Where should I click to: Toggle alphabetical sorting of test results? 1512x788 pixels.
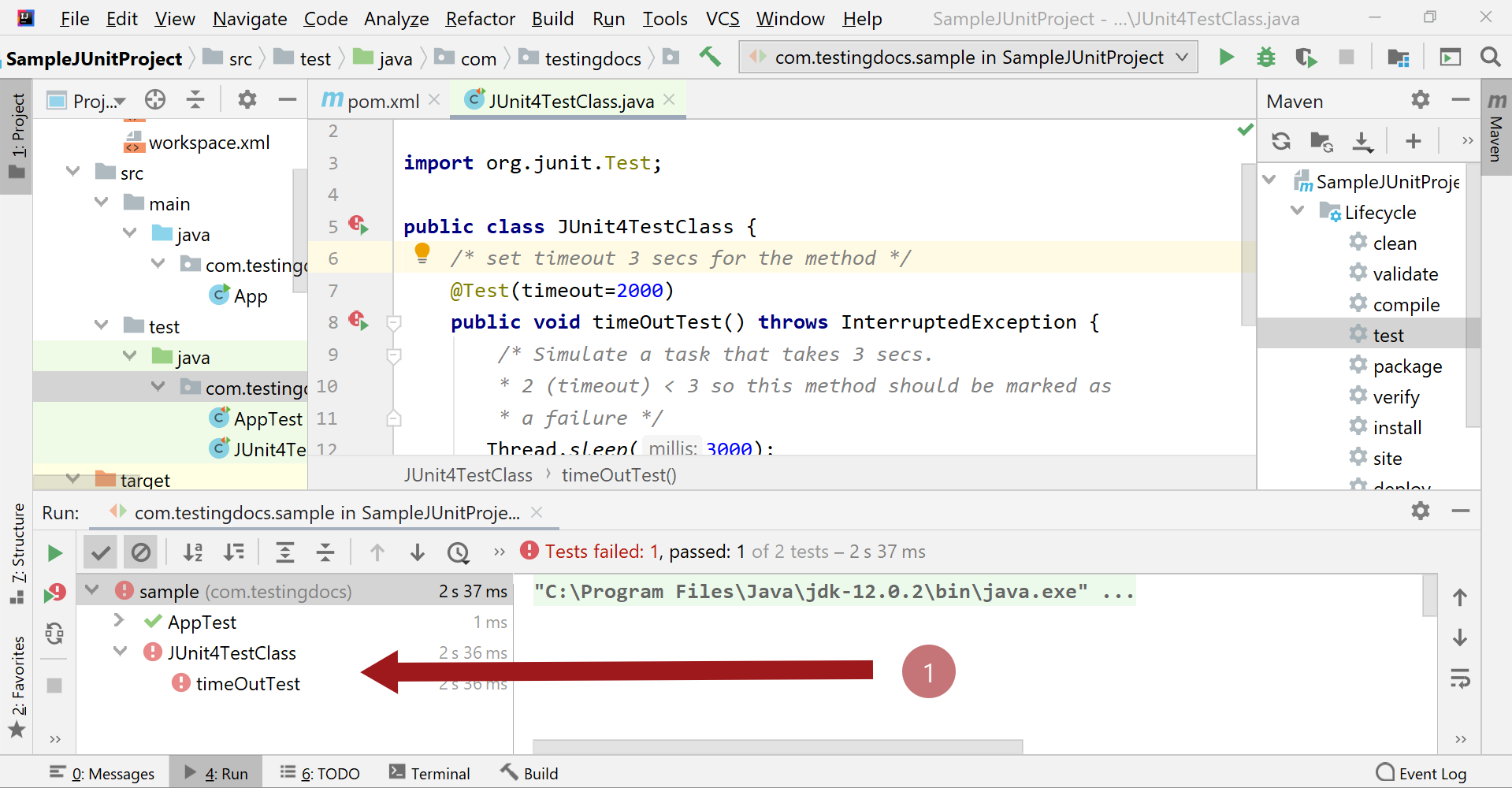[193, 552]
